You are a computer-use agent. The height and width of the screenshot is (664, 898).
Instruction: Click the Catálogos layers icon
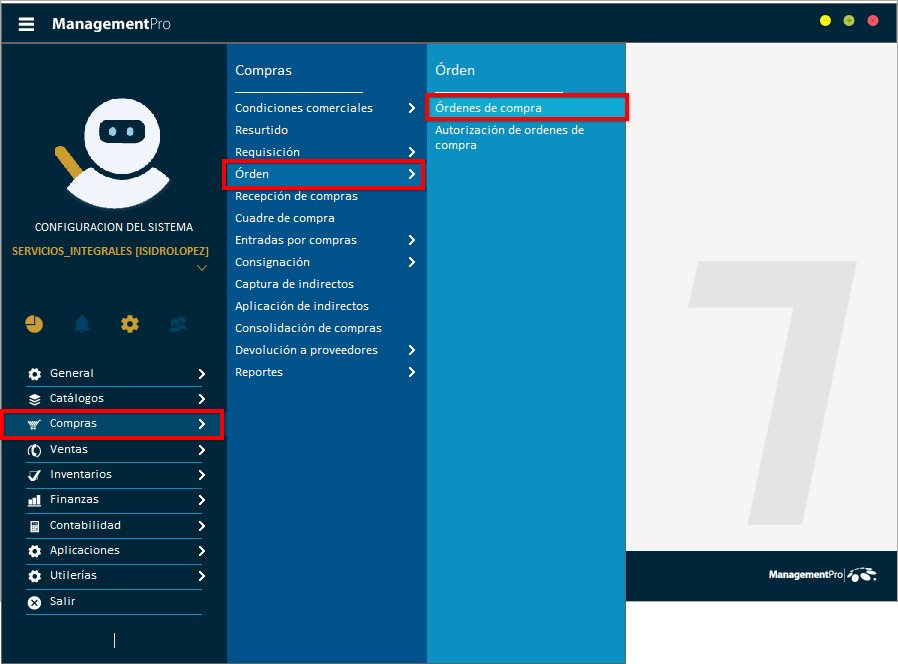coord(34,399)
